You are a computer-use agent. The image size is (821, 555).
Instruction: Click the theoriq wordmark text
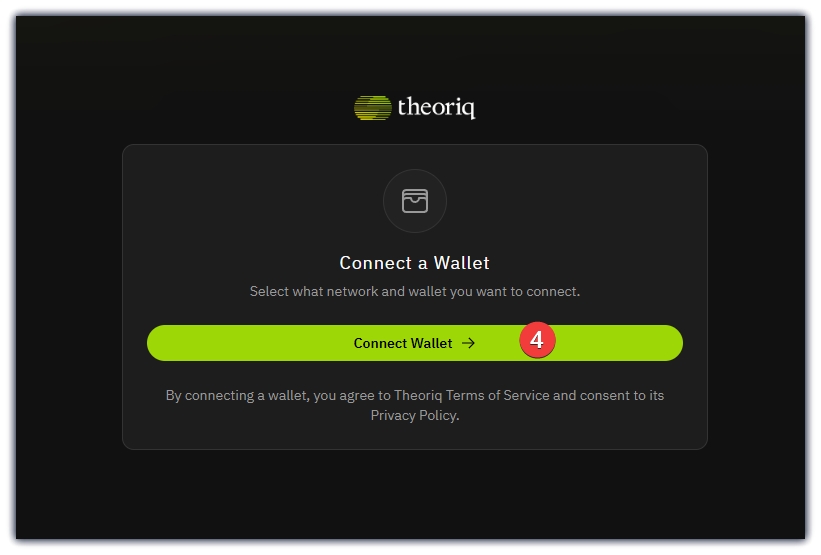tap(436, 107)
